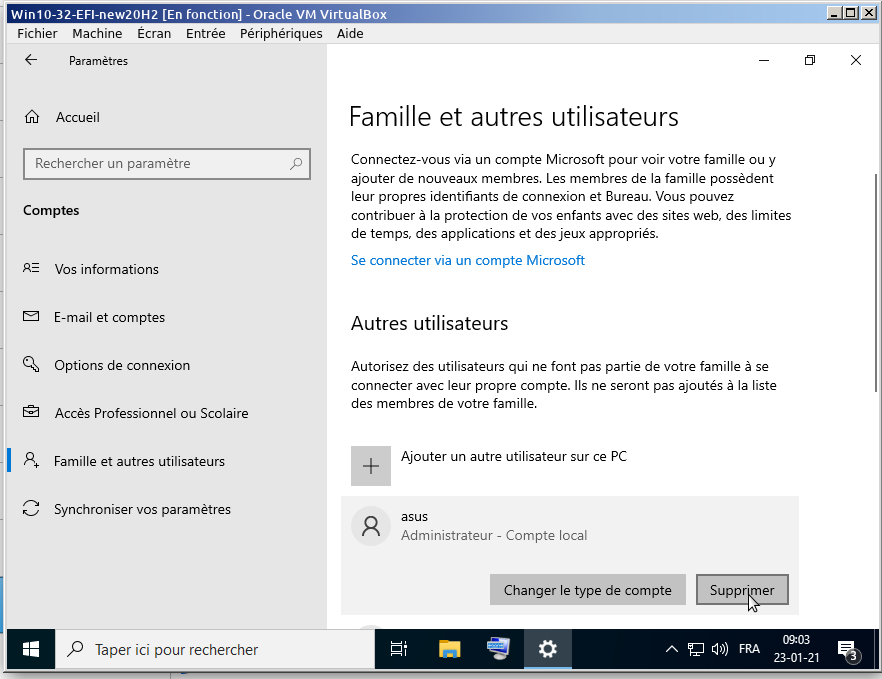
Task: Click Se connecter via un compte Microsoft
Action: (467, 260)
